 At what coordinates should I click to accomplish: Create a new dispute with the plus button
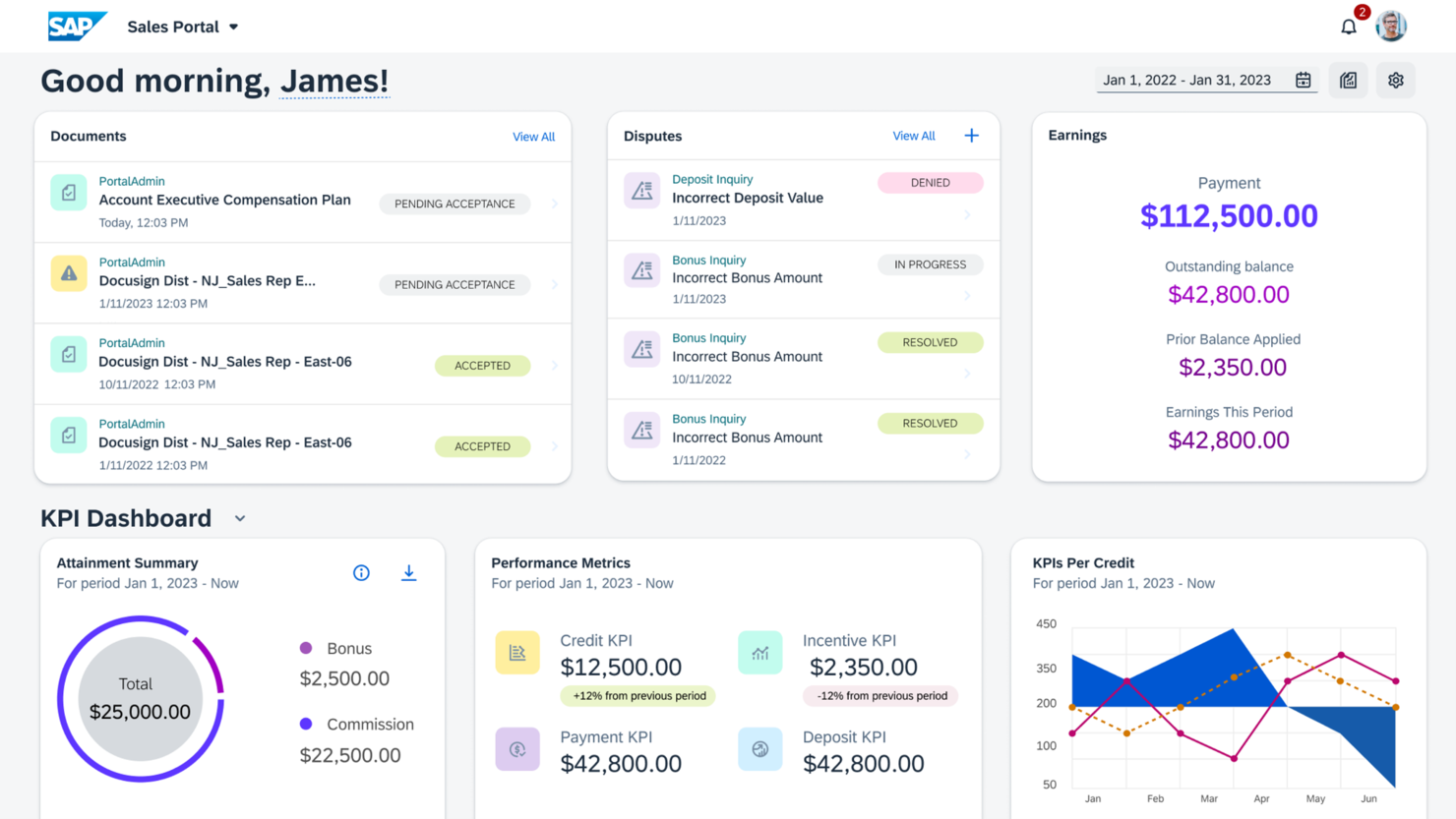971,135
